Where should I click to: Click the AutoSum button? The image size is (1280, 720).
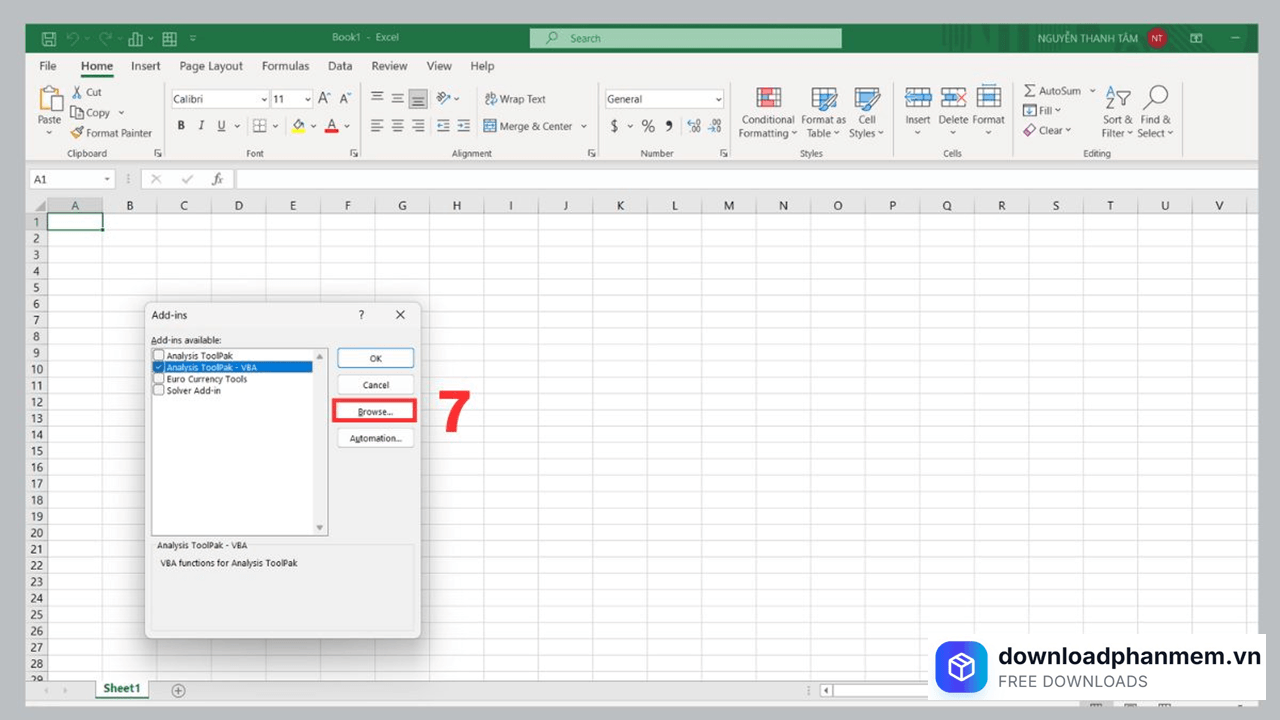(x=1051, y=91)
